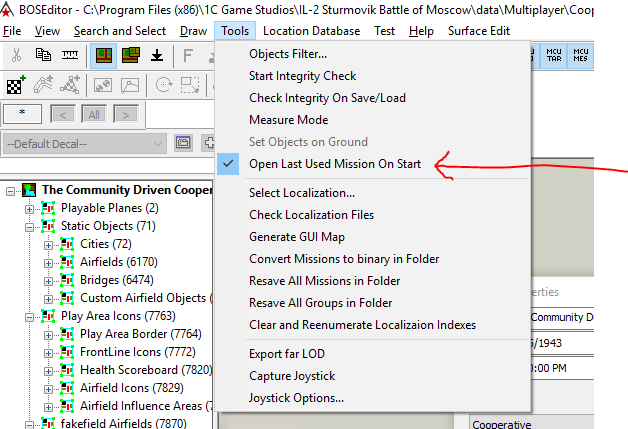The image size is (628, 429).
Task: Click the group icon beside FrontLine Icons
Action: point(67,352)
